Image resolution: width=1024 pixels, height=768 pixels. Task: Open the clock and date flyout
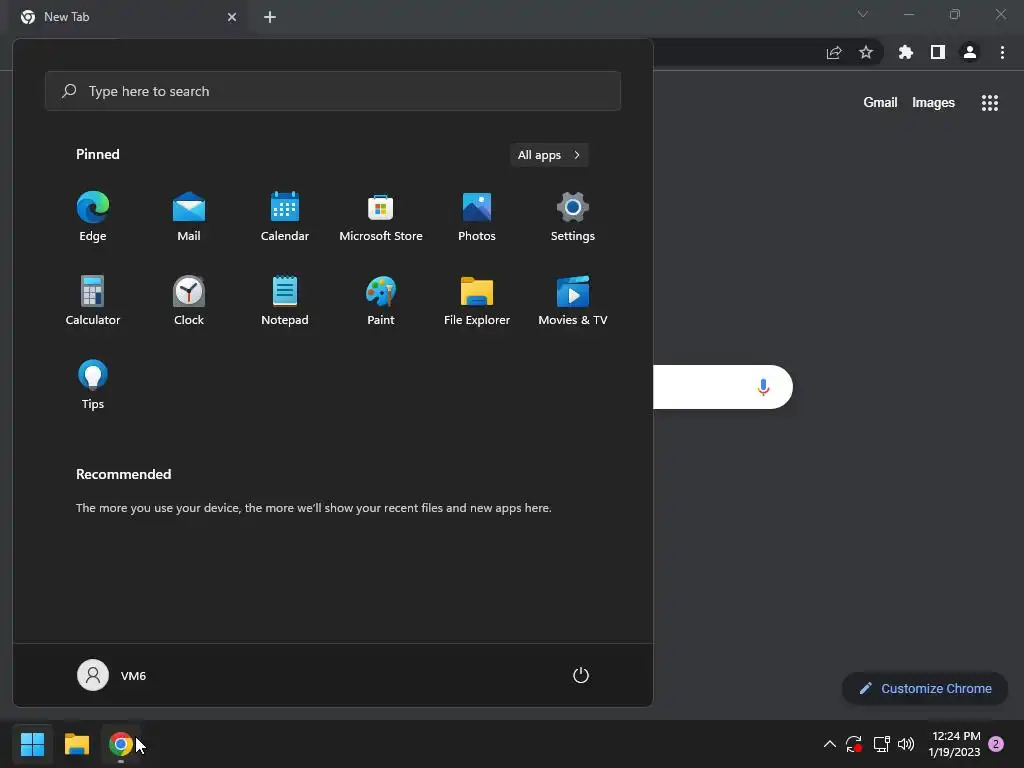pos(955,744)
